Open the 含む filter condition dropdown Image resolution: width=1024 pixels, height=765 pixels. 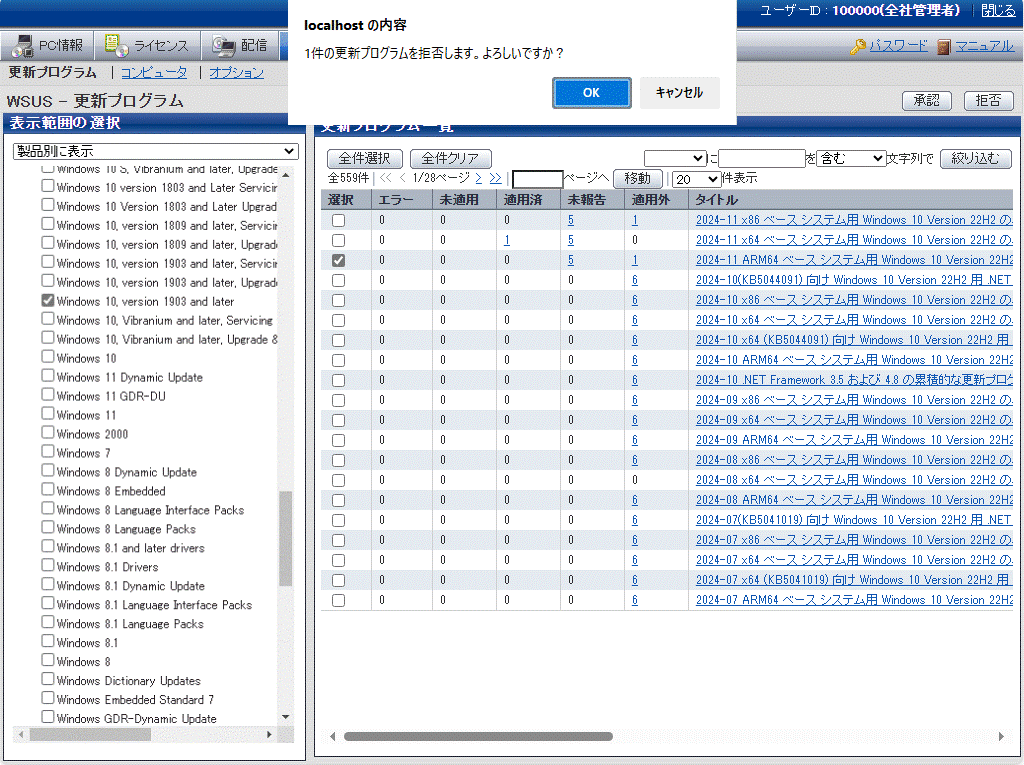coord(850,158)
